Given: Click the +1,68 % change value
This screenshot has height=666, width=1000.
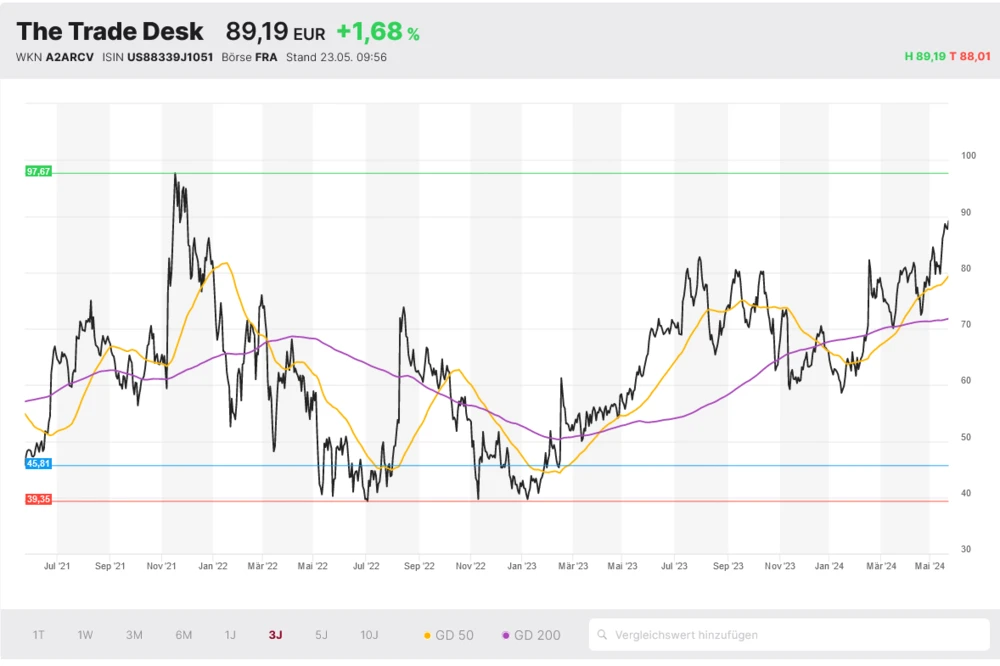Looking at the screenshot, I should pyautogui.click(x=377, y=32).
